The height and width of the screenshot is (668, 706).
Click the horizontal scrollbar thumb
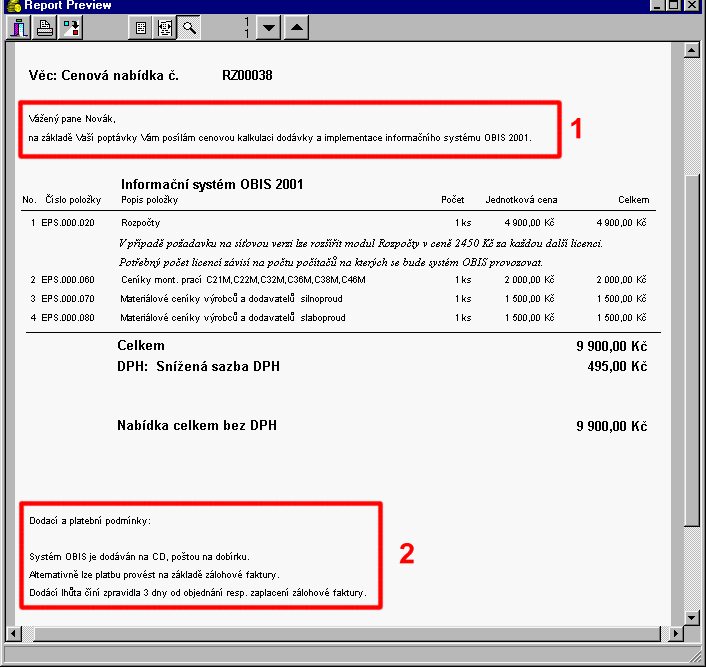coord(340,633)
